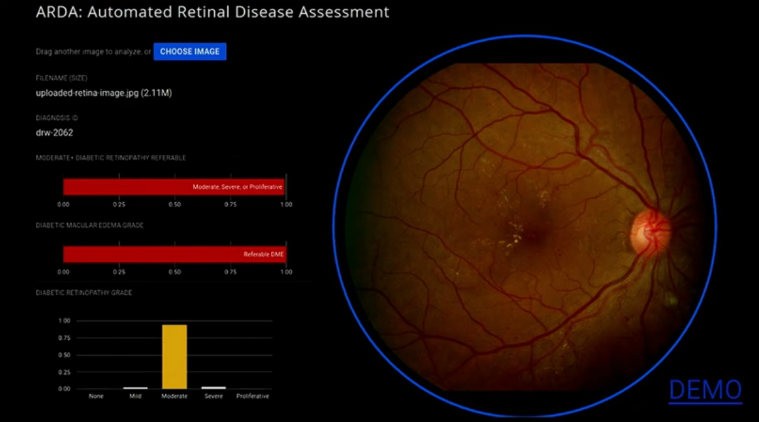Image resolution: width=759 pixels, height=422 pixels.
Task: Select the Proliferative label on grade chart
Action: (252, 396)
